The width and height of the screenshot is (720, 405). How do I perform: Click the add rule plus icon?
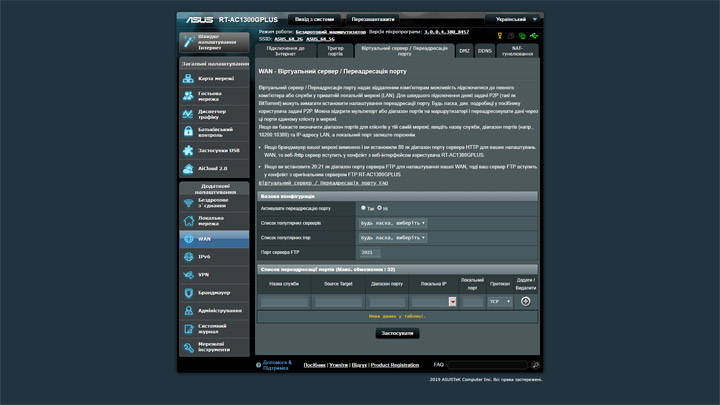coord(526,301)
